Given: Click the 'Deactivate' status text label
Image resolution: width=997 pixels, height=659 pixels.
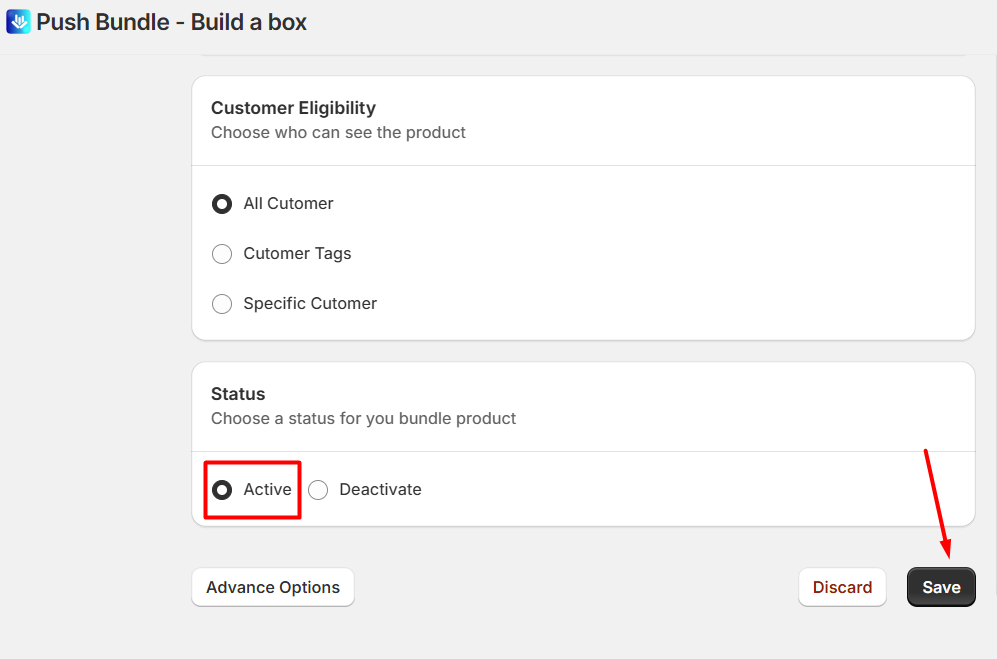Looking at the screenshot, I should click(x=380, y=489).
